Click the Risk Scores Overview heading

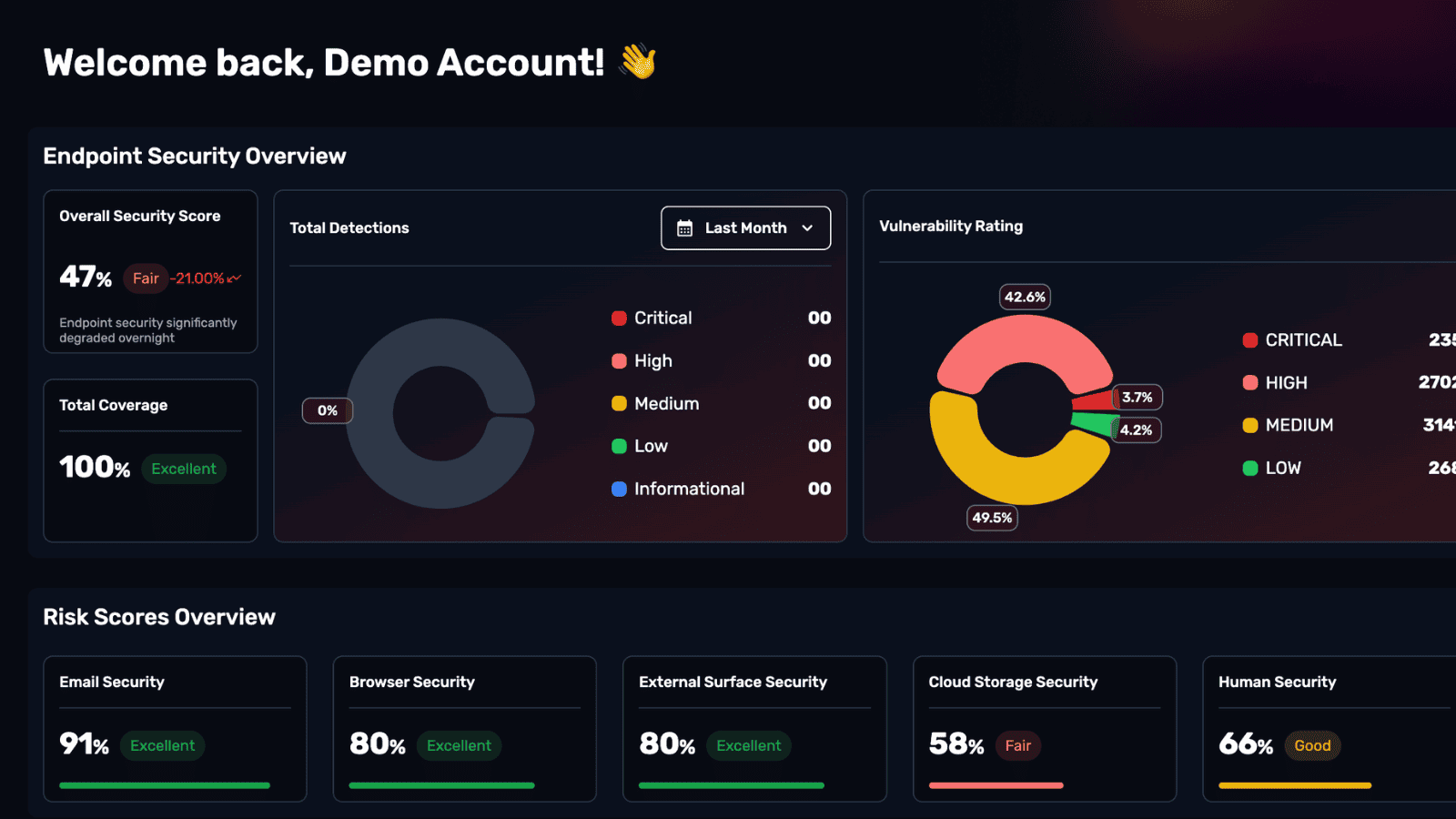pyautogui.click(x=159, y=617)
